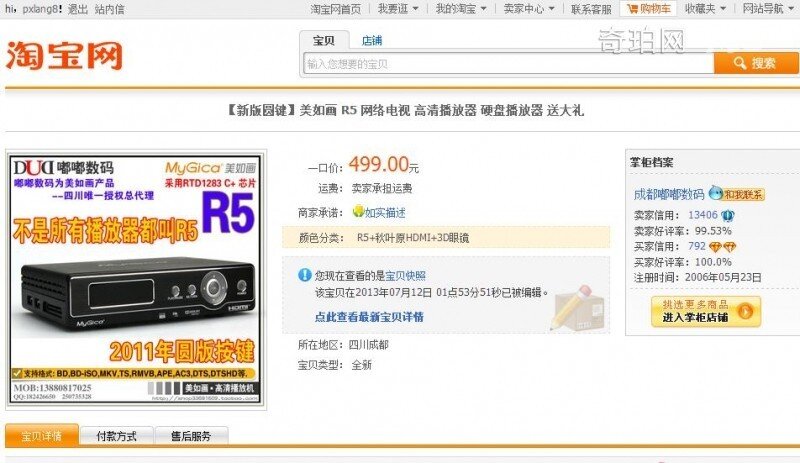800x463 pixels.
Task: Expand the 我要逛 dropdown menu
Action: pyautogui.click(x=398, y=9)
